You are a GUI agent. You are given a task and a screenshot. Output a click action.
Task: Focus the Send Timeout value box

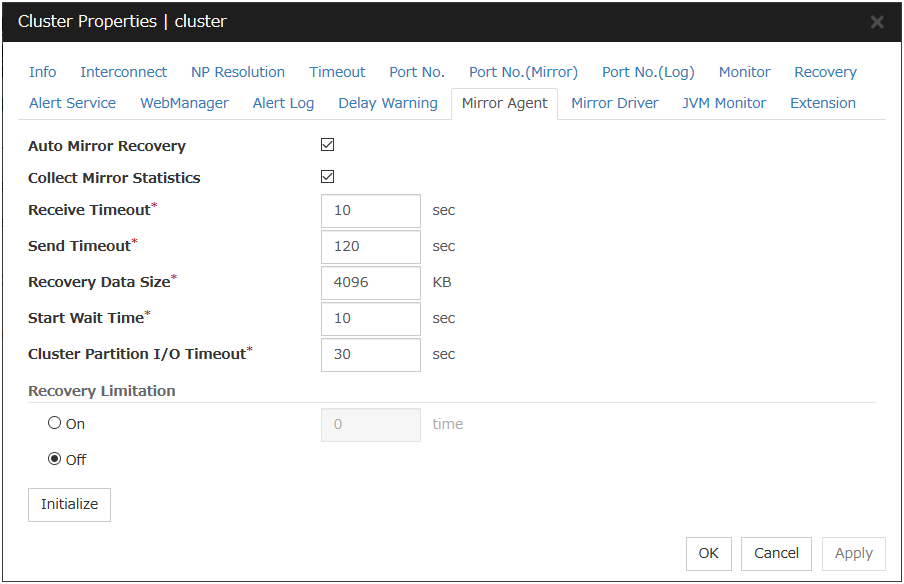[371, 247]
